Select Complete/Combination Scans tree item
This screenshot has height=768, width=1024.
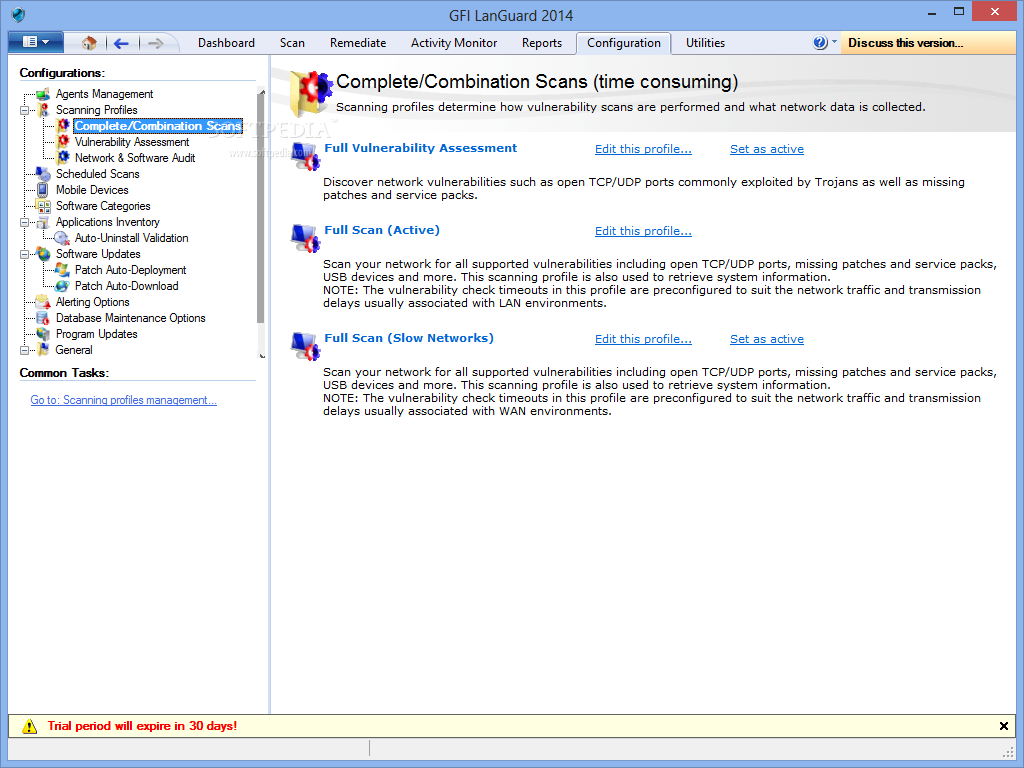pos(158,126)
